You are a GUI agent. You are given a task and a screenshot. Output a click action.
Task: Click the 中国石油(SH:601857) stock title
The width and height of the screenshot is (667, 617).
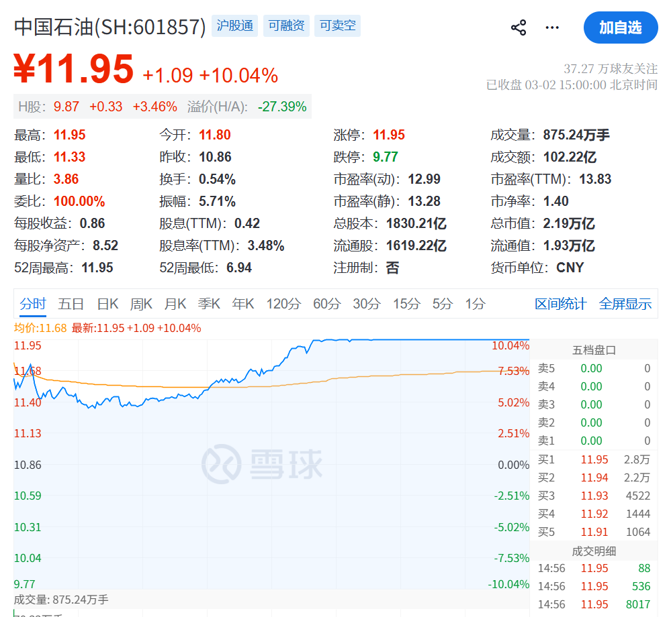110,27
